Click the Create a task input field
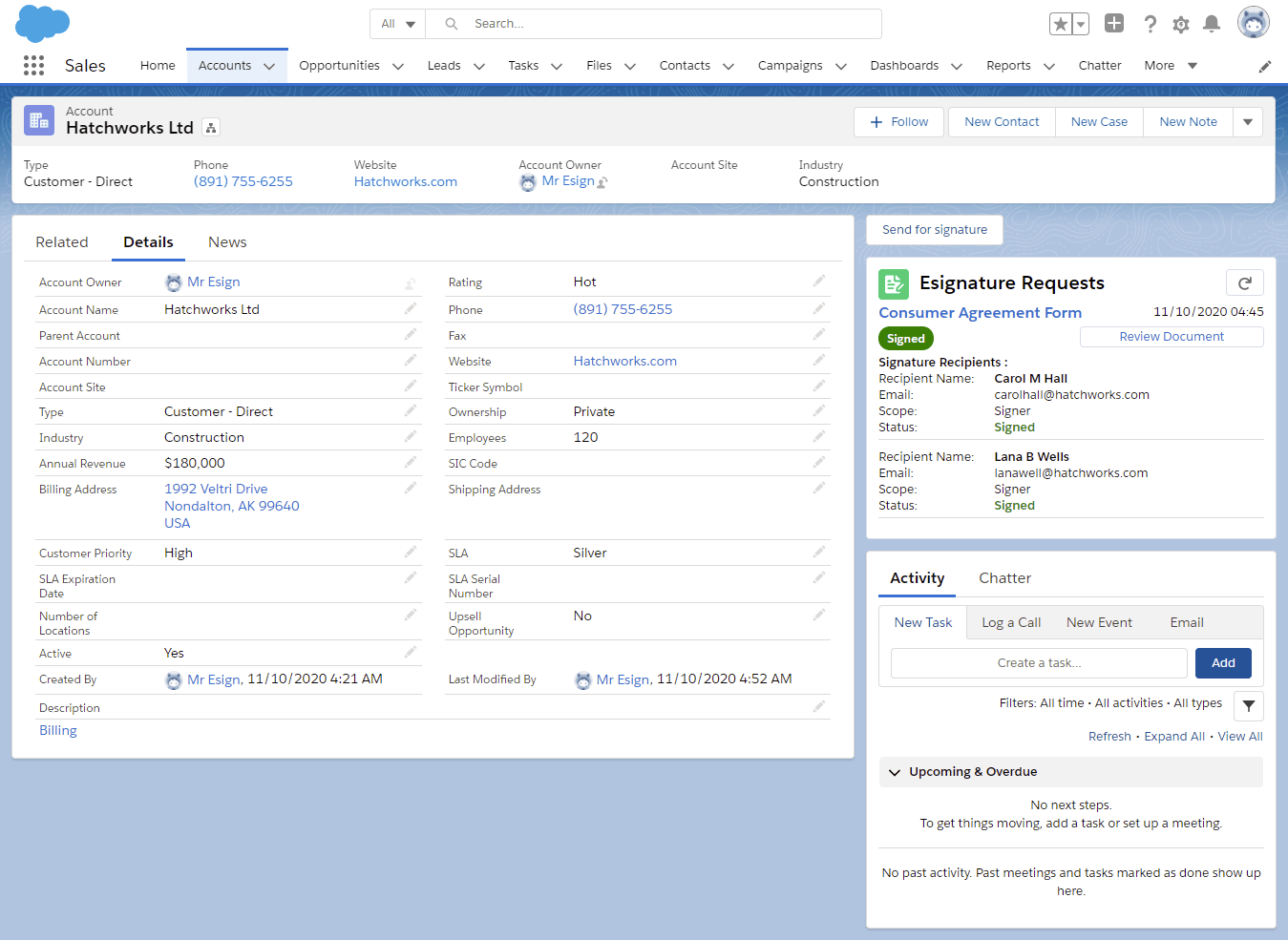Screen dimensions: 1288x940 1039,663
